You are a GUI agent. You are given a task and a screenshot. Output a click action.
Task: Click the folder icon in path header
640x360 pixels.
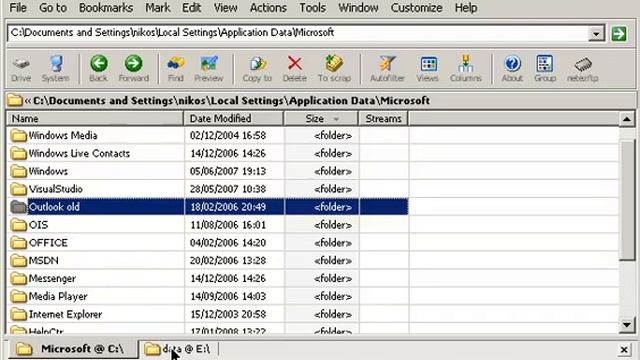[x=15, y=100]
